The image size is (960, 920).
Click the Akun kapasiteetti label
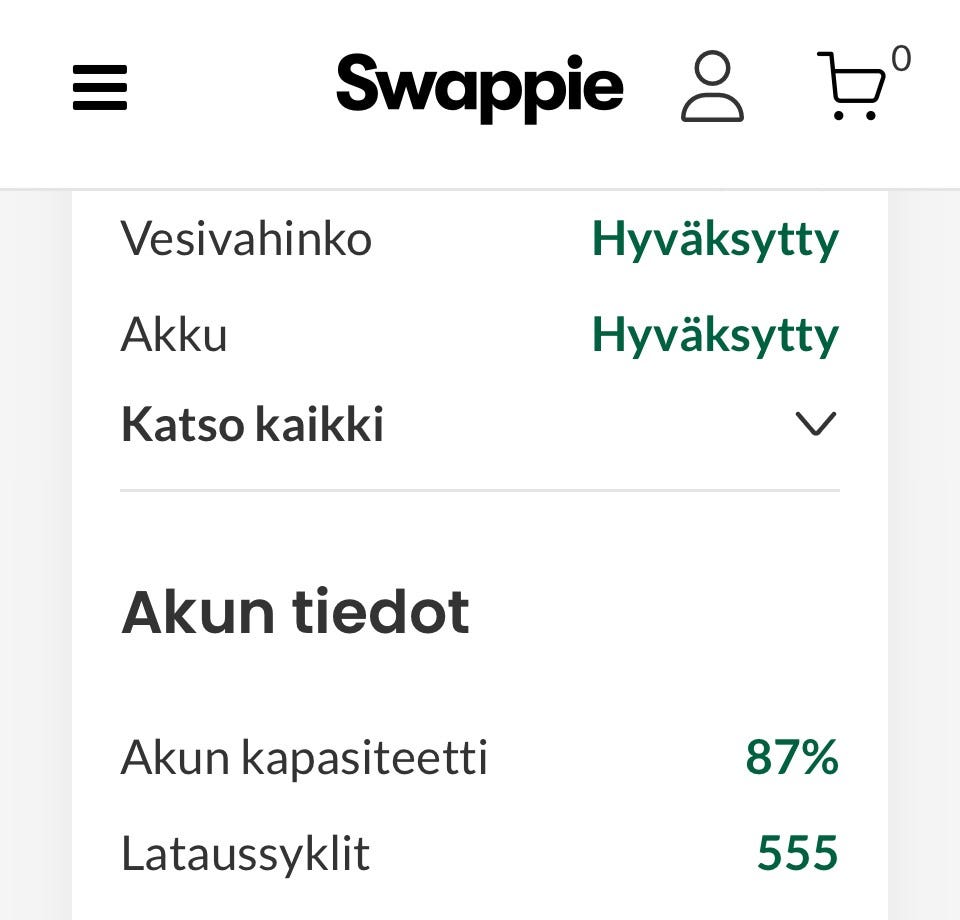304,757
